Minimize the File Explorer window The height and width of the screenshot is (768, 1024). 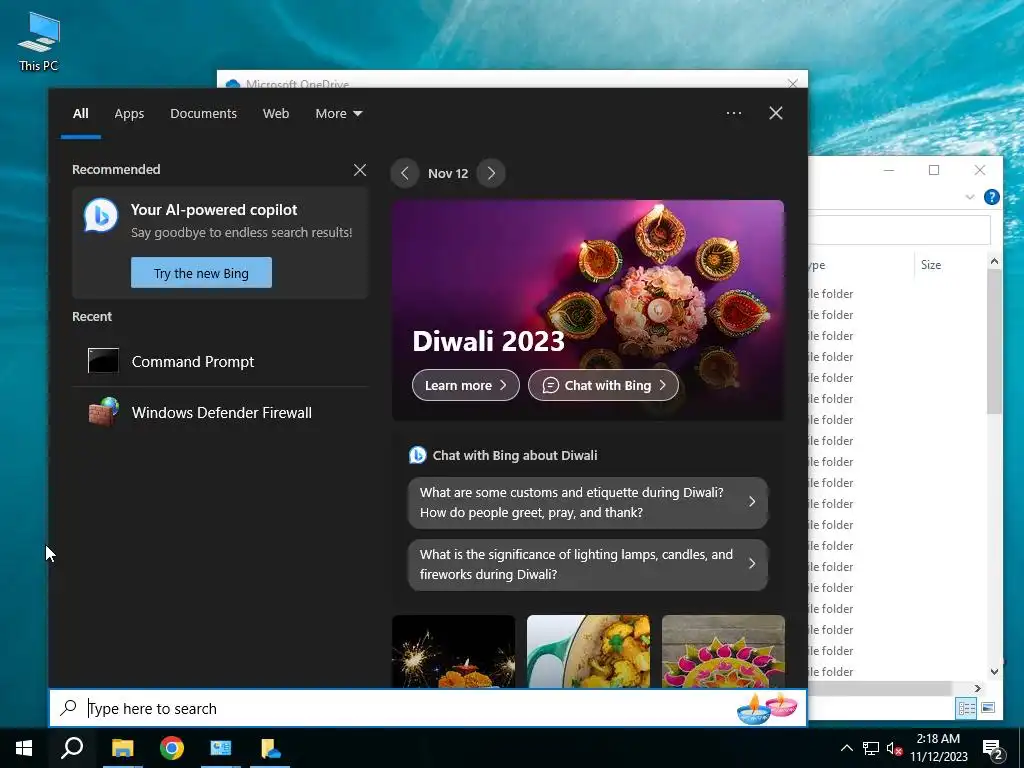click(889, 170)
